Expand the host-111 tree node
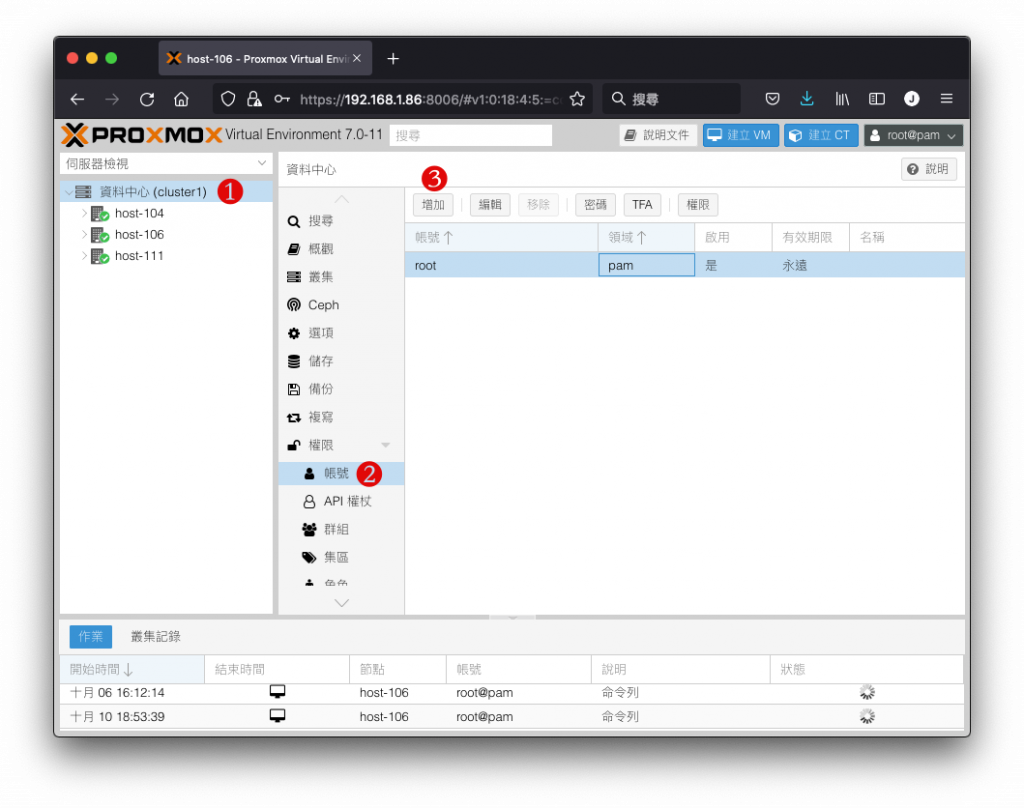The image size is (1024, 808). tap(84, 255)
